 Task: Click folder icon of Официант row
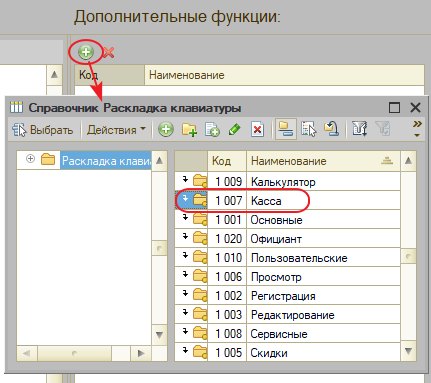tap(200, 238)
